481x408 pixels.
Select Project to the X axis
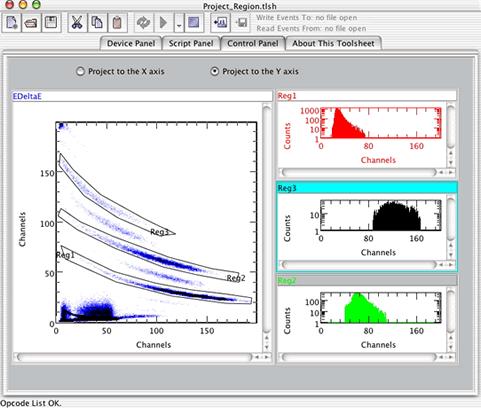click(x=120, y=71)
